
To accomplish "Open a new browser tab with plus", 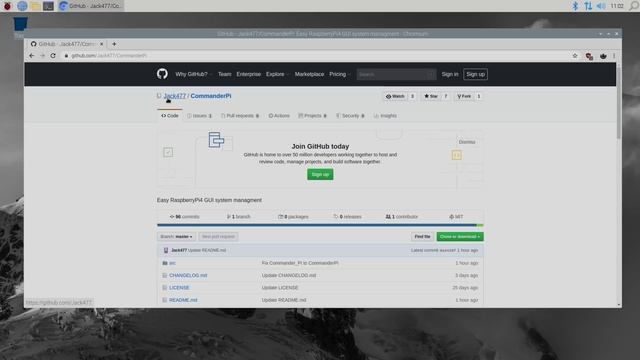I will [114, 44].
